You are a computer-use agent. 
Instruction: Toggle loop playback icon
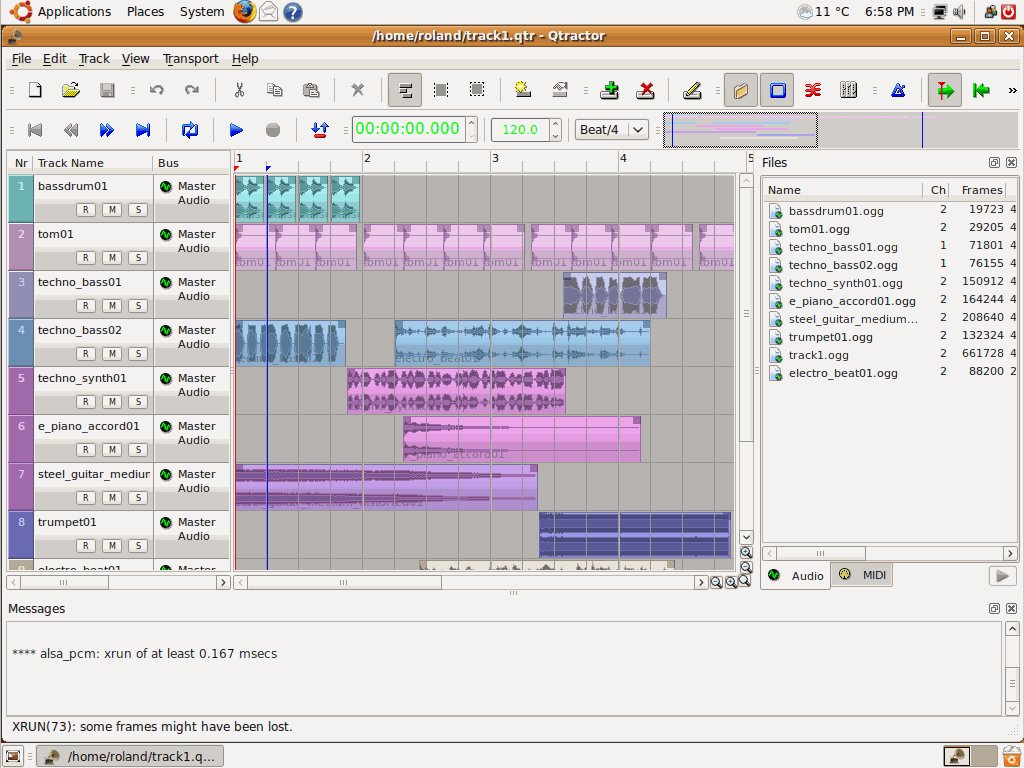click(189, 130)
